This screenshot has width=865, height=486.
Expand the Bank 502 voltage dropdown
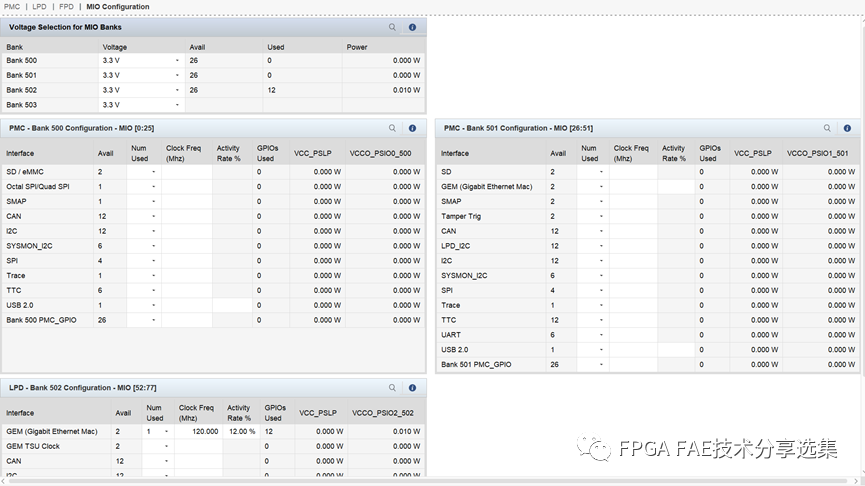pyautogui.click(x=177, y=90)
